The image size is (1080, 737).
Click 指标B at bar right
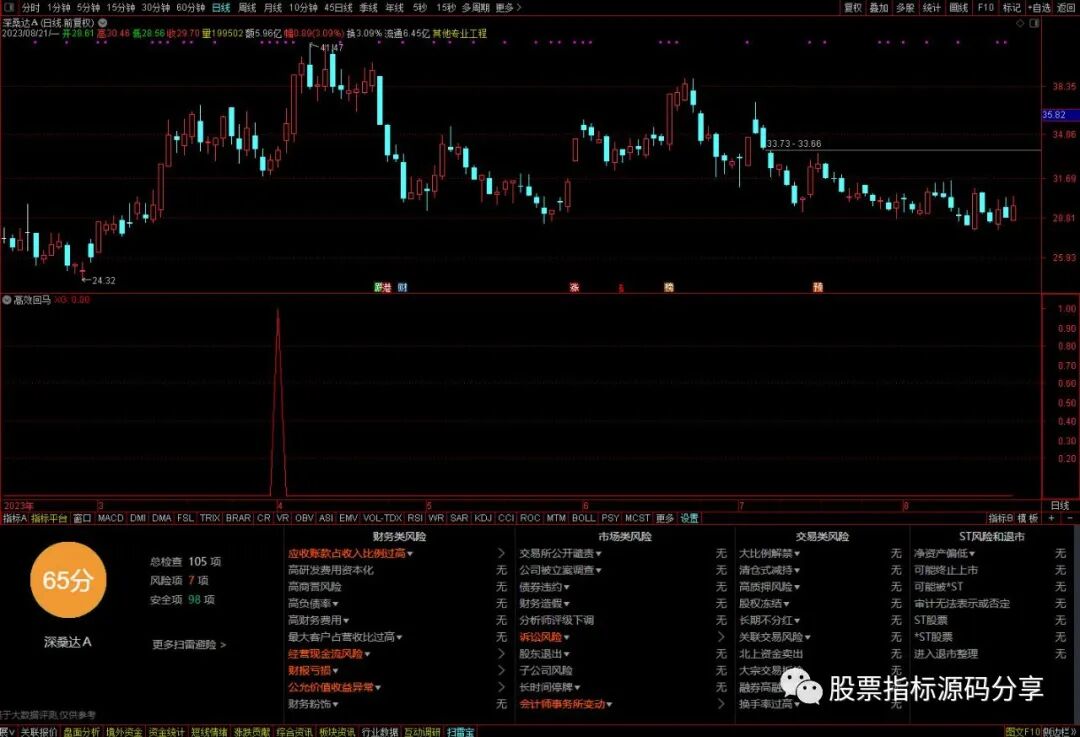point(1001,518)
